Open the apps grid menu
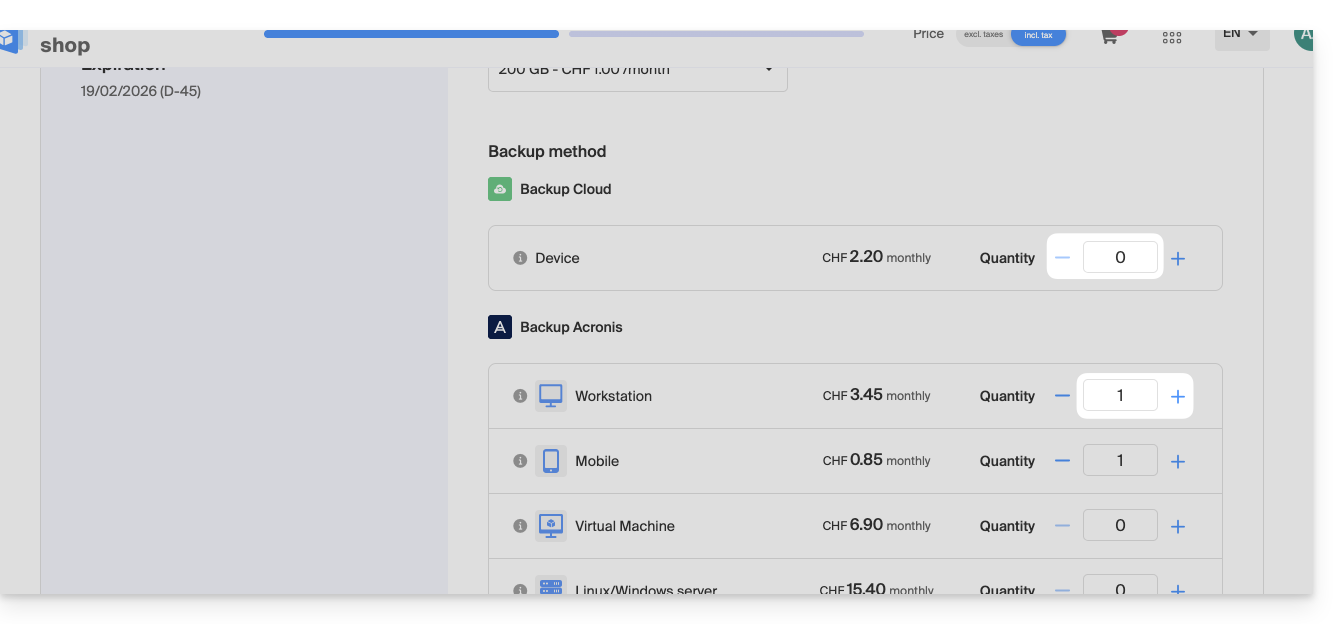 coord(1172,38)
